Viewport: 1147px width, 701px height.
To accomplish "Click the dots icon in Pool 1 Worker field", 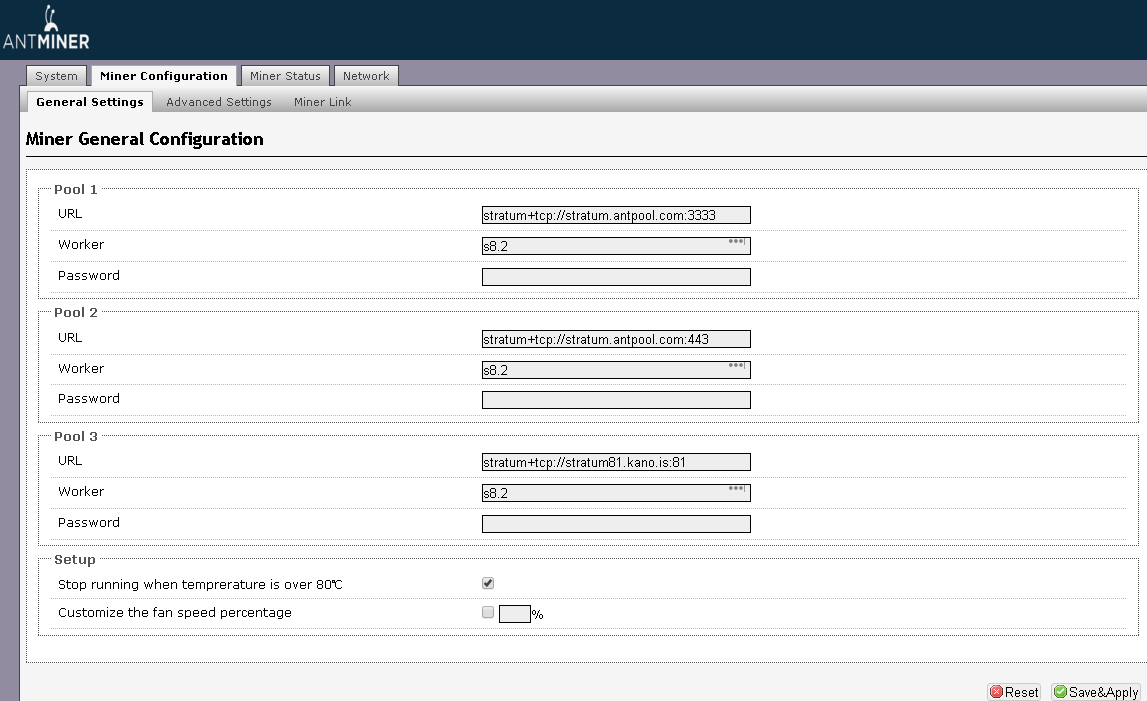I will (x=737, y=241).
